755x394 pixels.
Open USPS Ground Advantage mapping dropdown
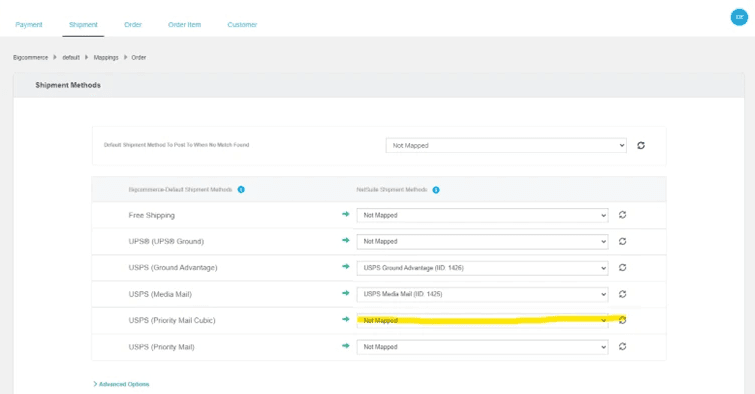482,268
